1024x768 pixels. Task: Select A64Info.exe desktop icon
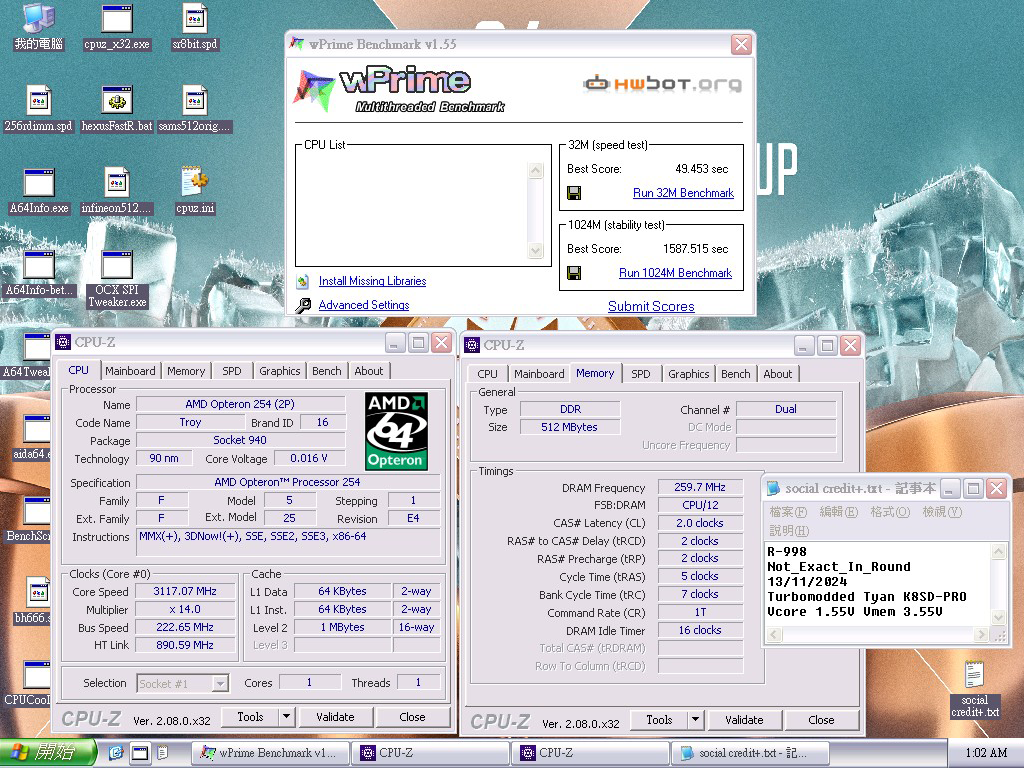point(39,191)
